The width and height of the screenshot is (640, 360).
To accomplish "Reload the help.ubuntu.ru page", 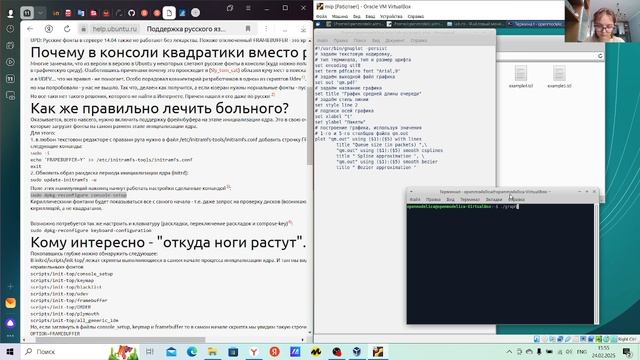I will pos(67,29).
